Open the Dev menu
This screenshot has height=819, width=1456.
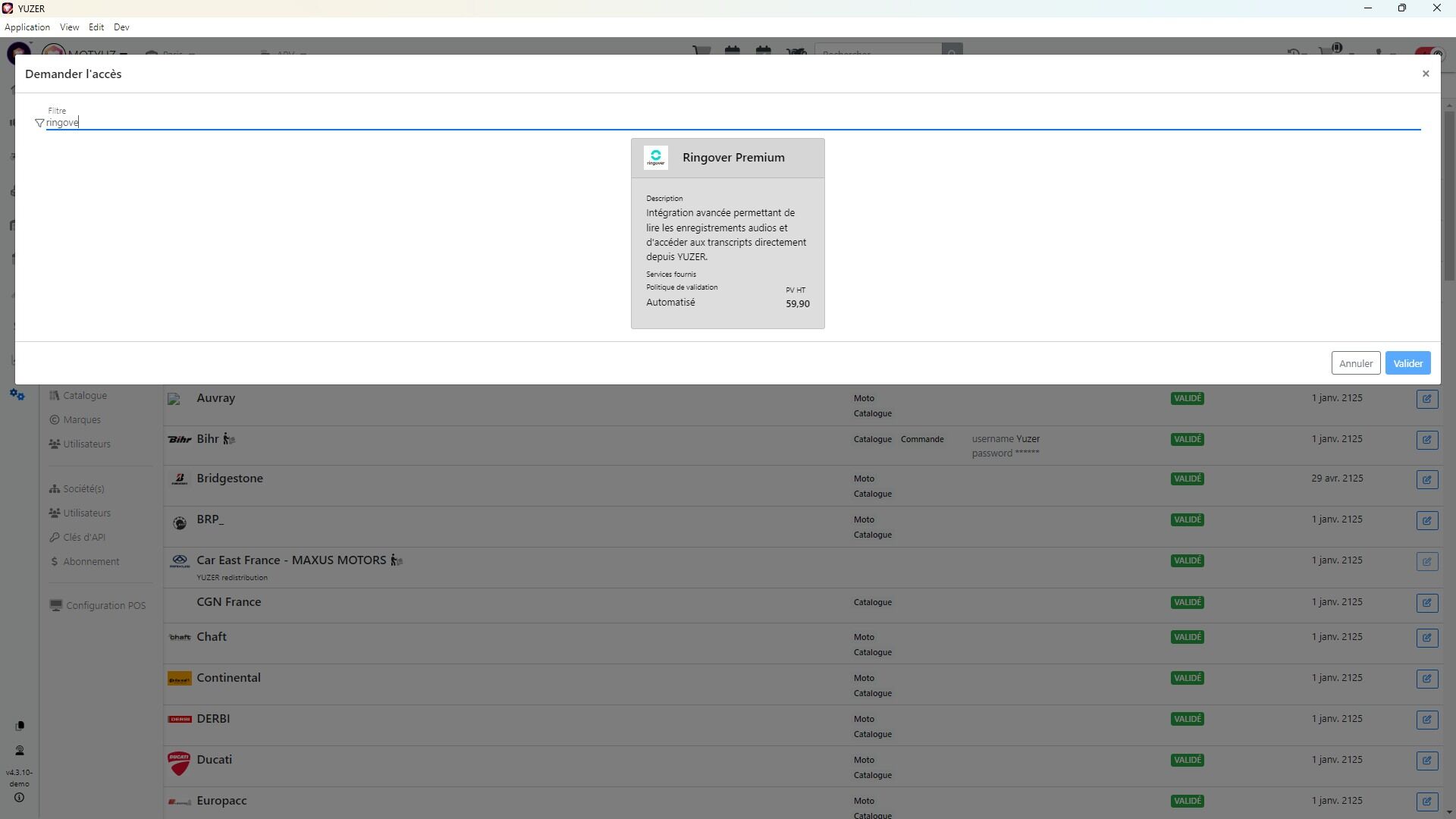[121, 27]
